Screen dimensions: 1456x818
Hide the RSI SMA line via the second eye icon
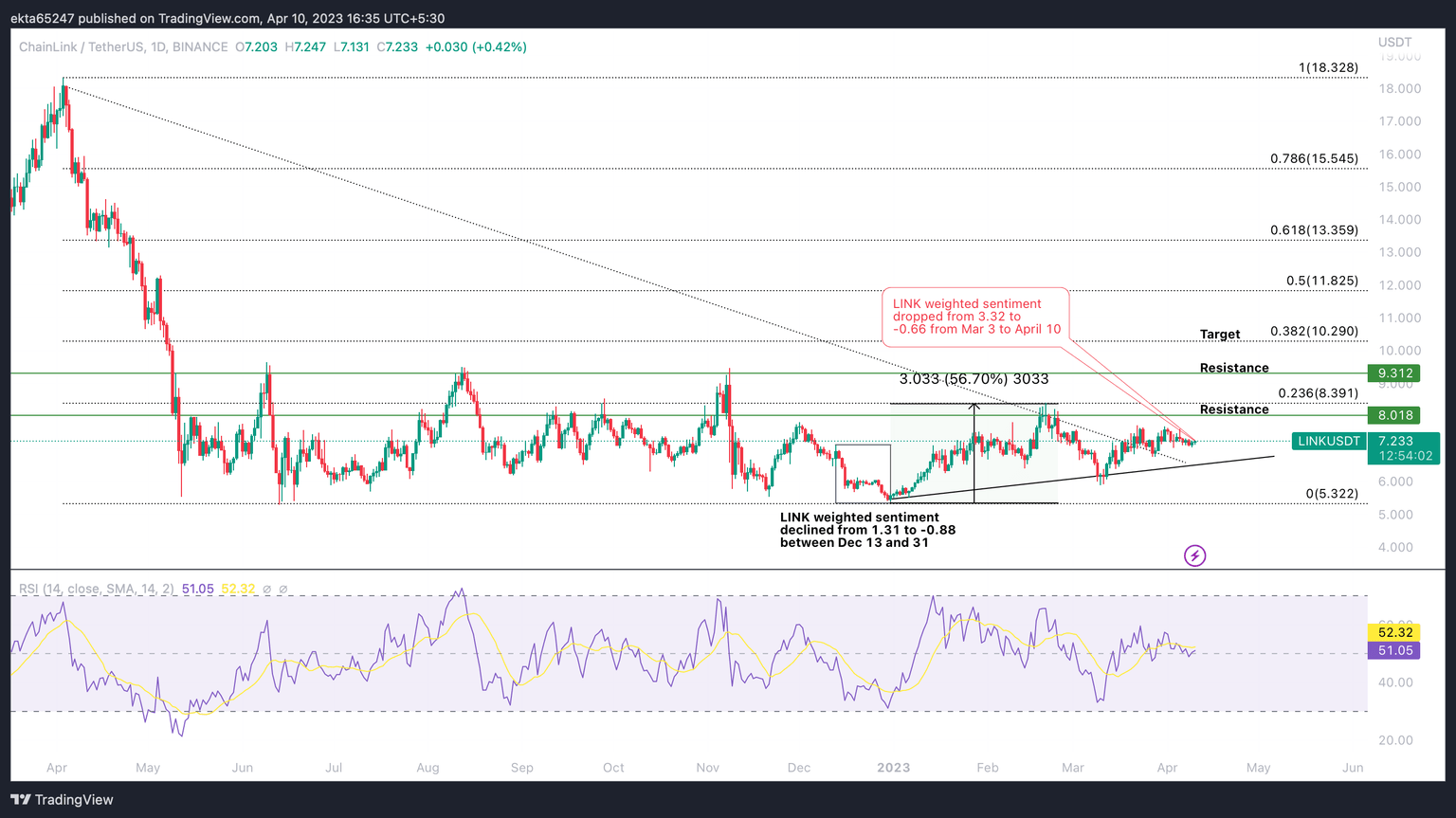(x=284, y=589)
